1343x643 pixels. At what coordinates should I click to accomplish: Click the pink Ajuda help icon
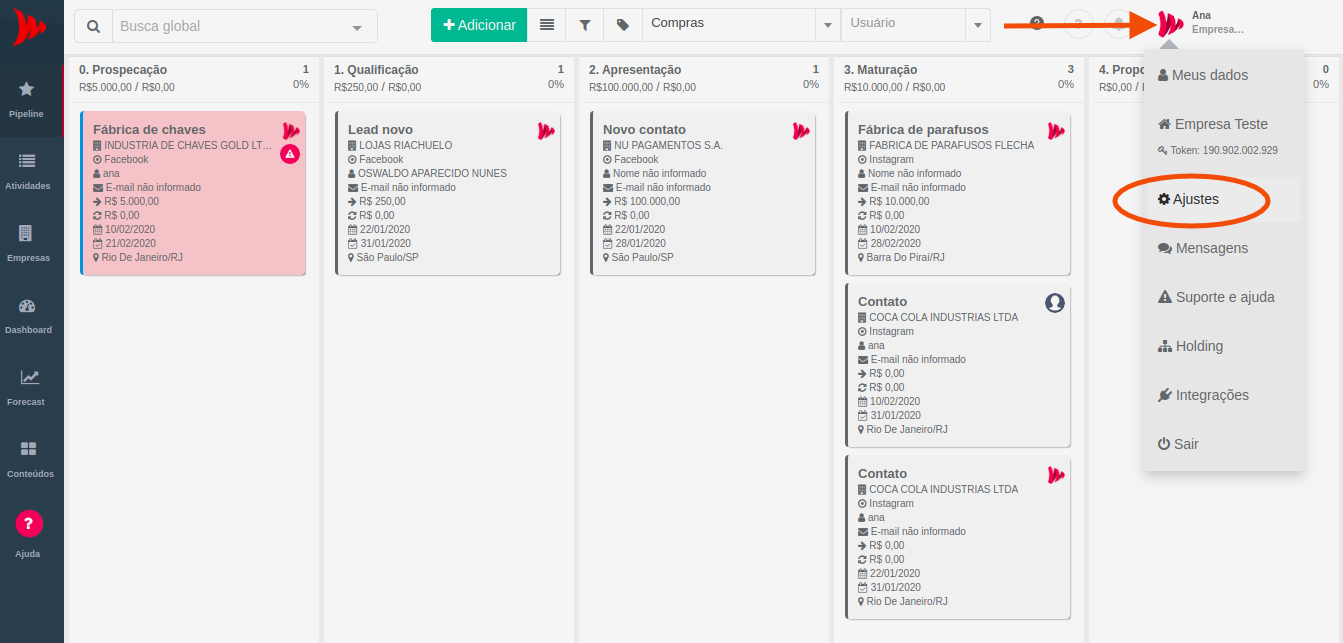(29, 523)
